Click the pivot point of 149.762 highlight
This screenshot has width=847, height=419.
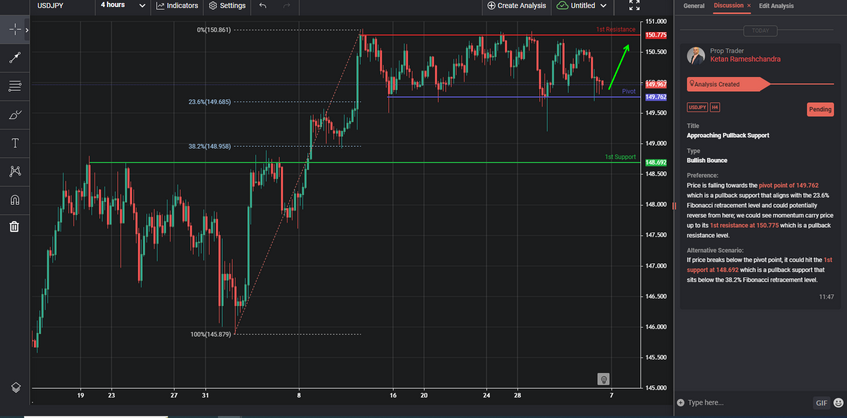(x=788, y=185)
